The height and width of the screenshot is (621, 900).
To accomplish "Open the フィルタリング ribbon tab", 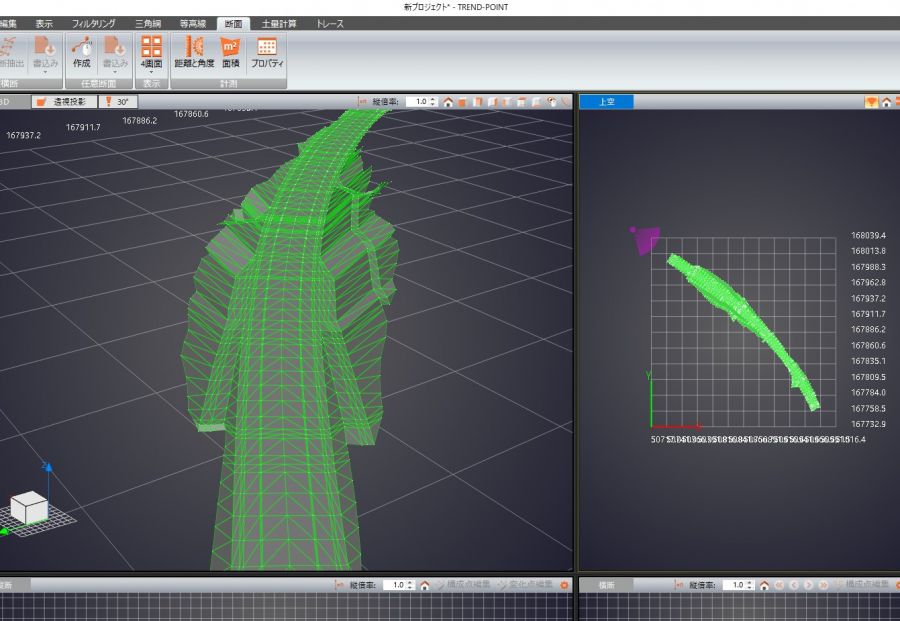I will tap(93, 23).
